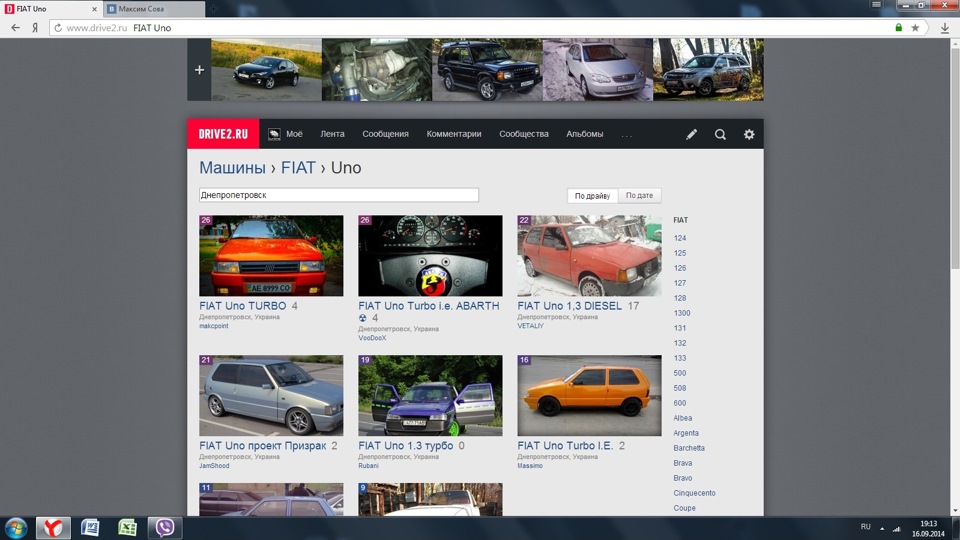
Task: Open the FIAT Uno TURBO link
Action: [x=242, y=306]
